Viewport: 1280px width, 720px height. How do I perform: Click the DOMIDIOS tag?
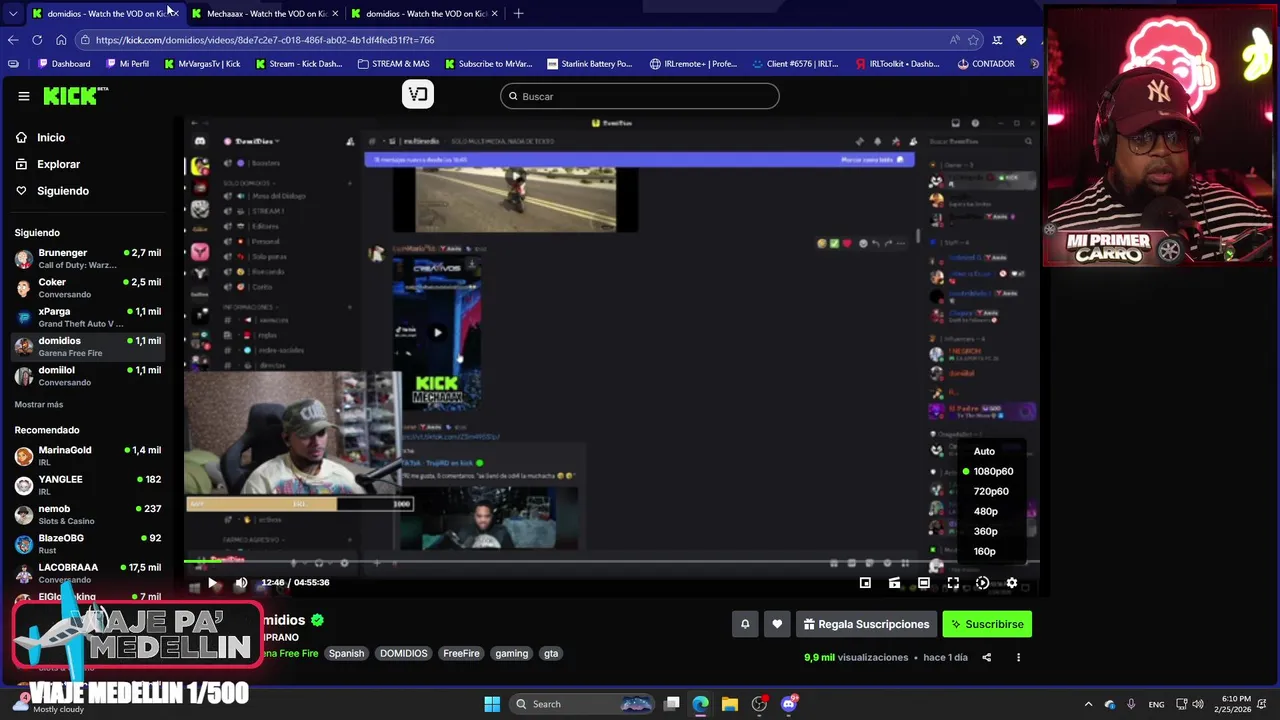[x=404, y=653]
